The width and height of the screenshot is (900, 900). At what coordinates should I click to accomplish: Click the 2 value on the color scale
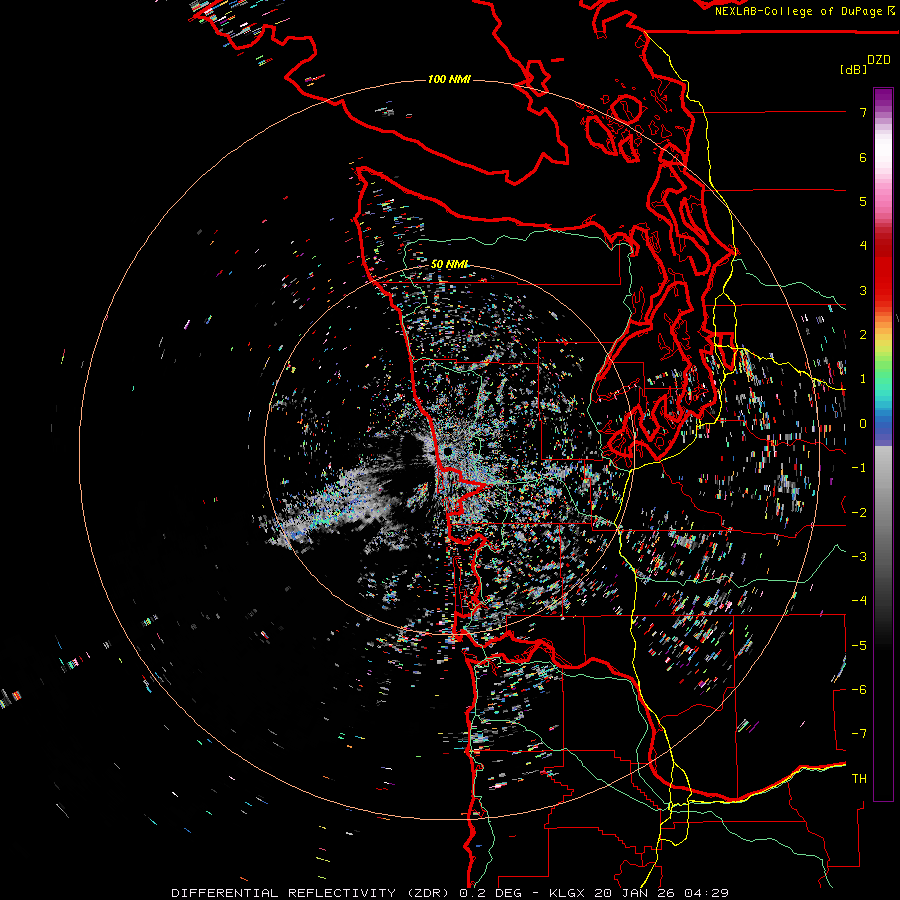click(x=863, y=335)
